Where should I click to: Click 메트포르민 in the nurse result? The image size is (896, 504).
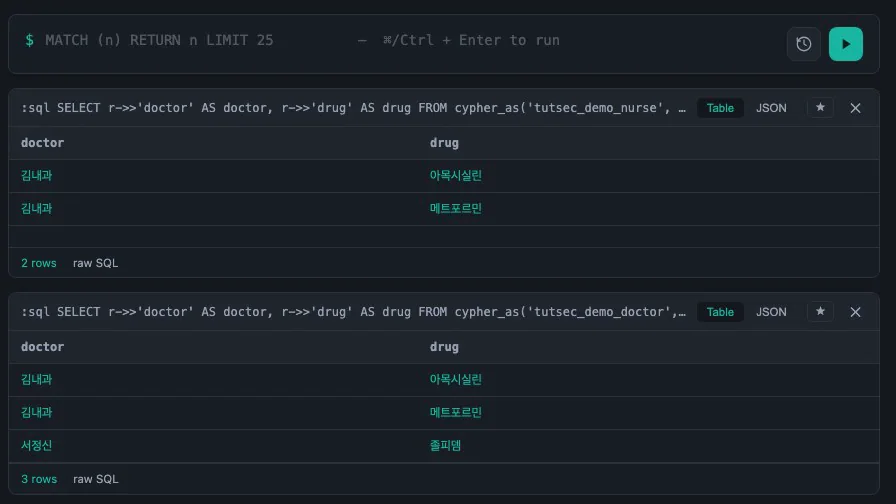(455, 209)
